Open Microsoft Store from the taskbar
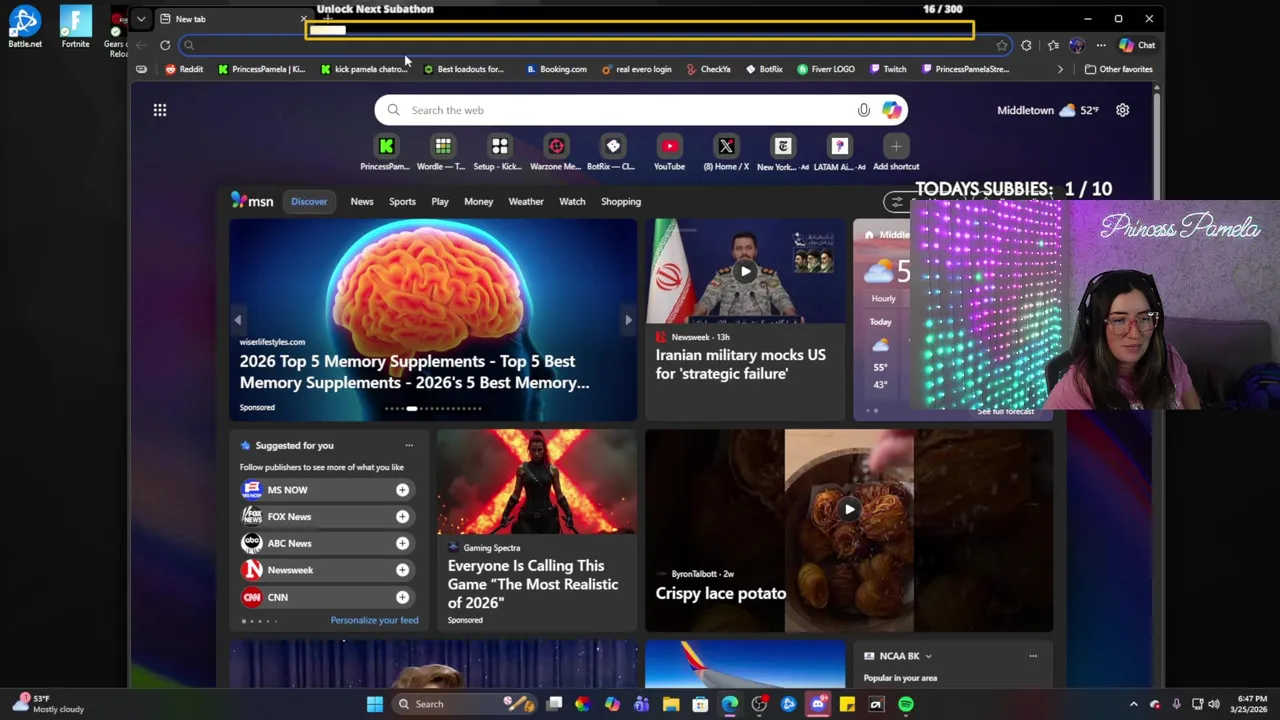The height and width of the screenshot is (720, 1280). point(700,704)
